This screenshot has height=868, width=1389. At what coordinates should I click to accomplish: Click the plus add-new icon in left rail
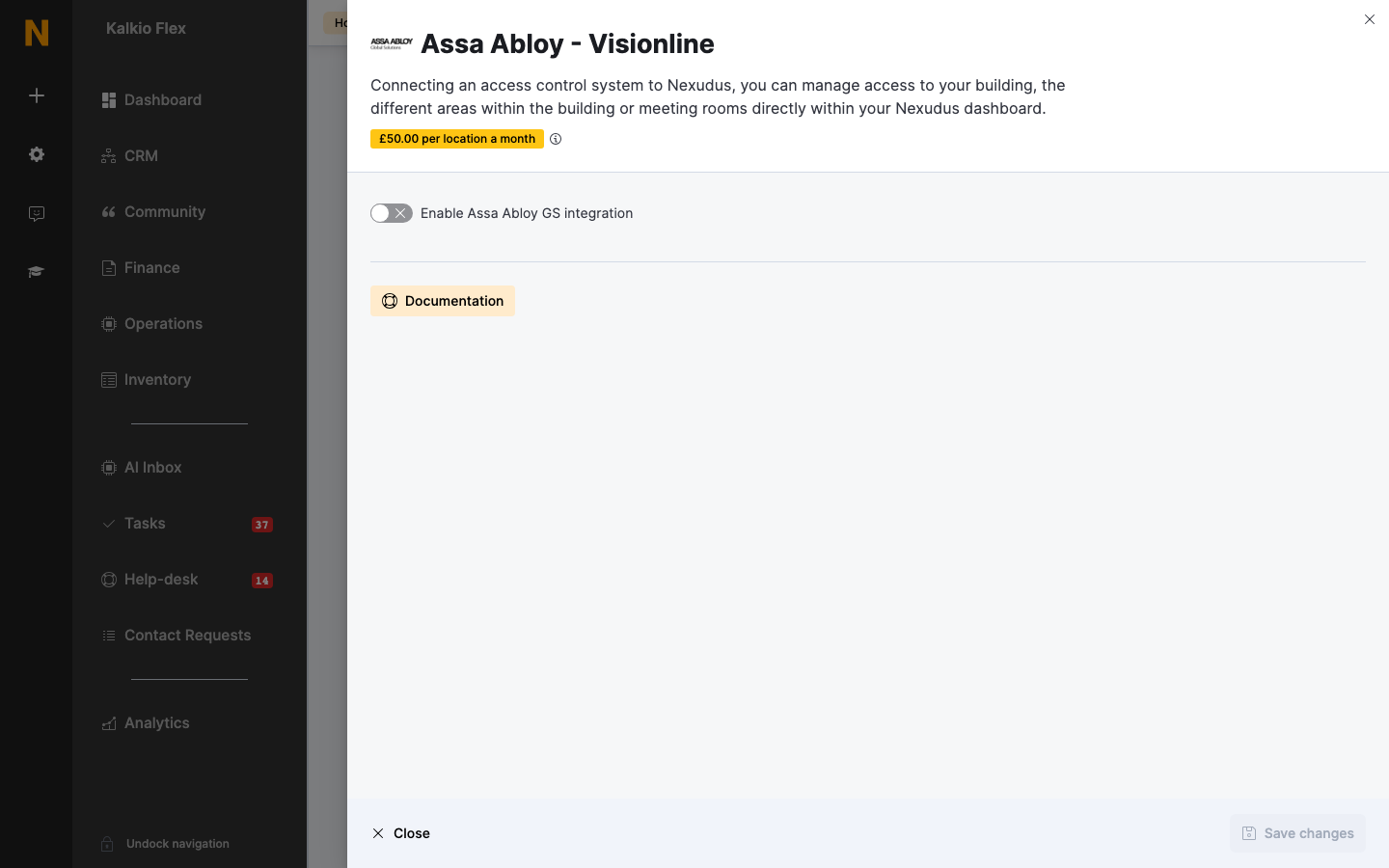point(37,95)
